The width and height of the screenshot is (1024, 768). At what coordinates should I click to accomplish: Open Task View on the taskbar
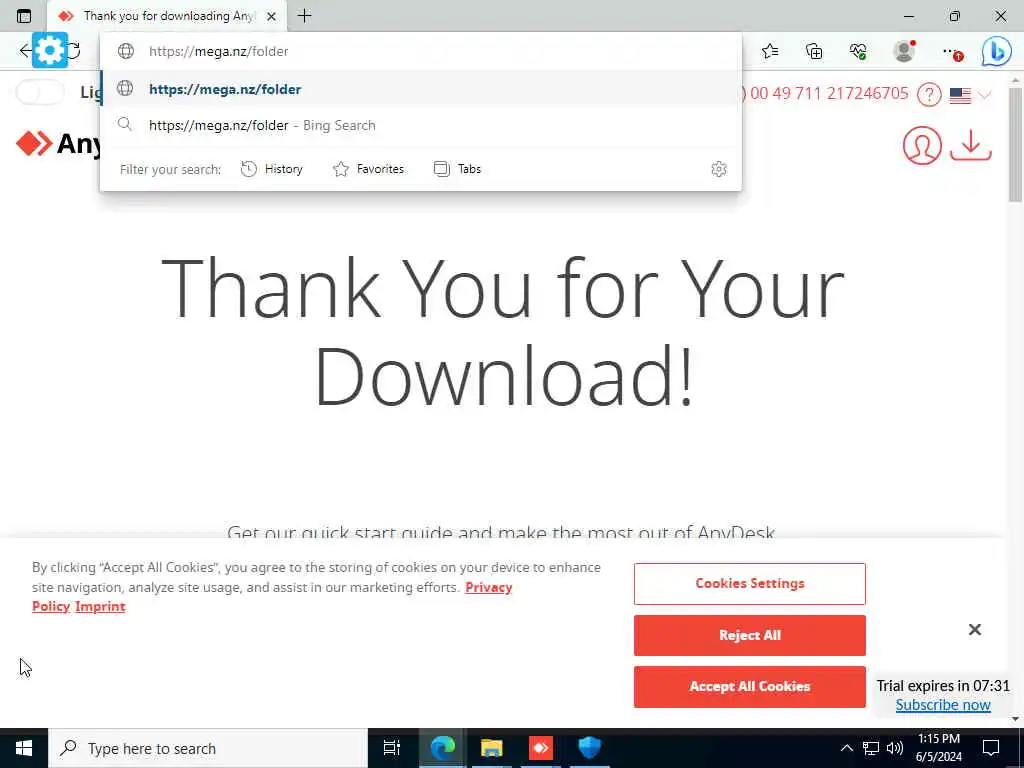pos(392,748)
